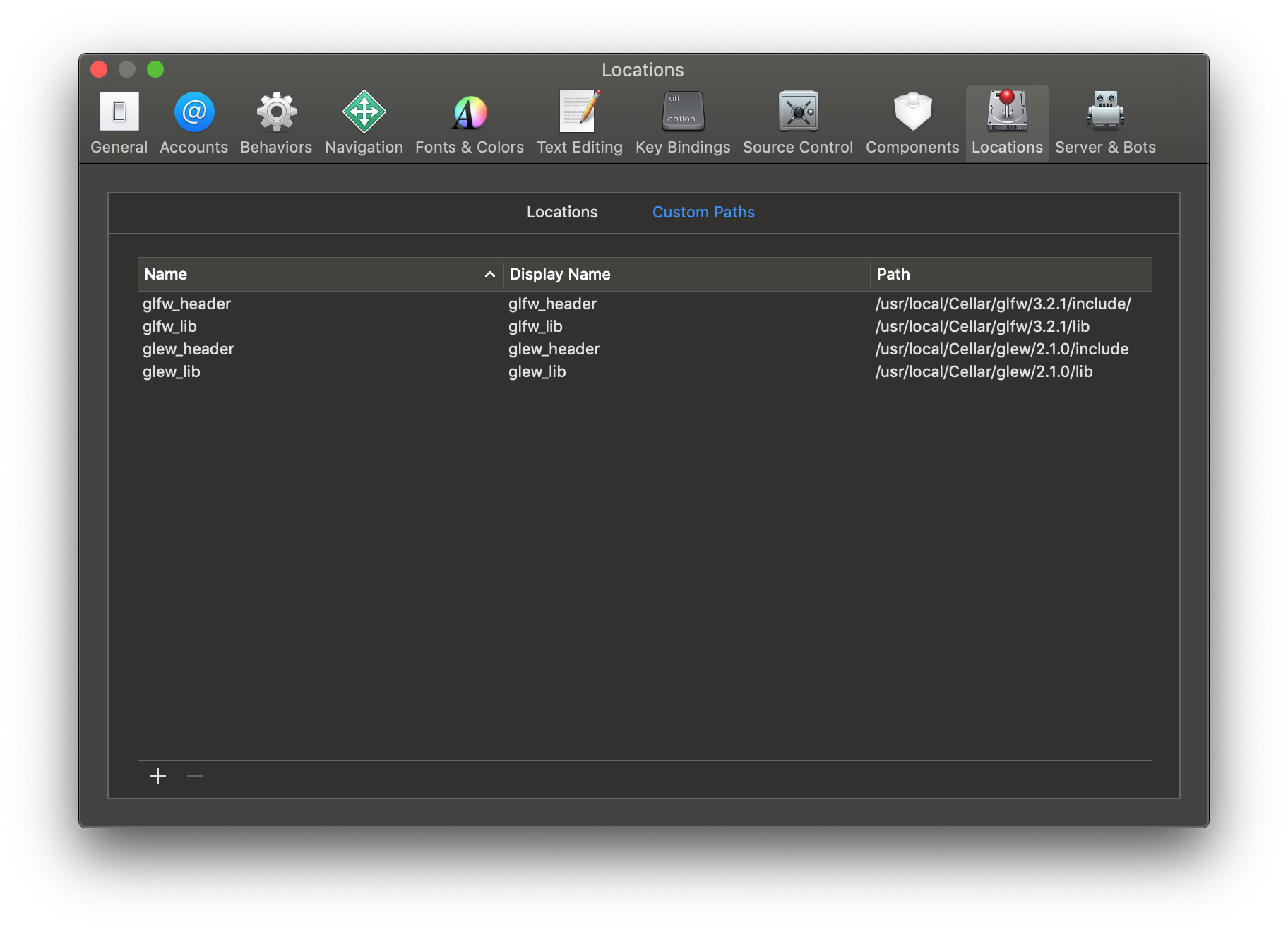Open the Key Bindings pane
Viewport: 1288px width, 932px height.
683,123
